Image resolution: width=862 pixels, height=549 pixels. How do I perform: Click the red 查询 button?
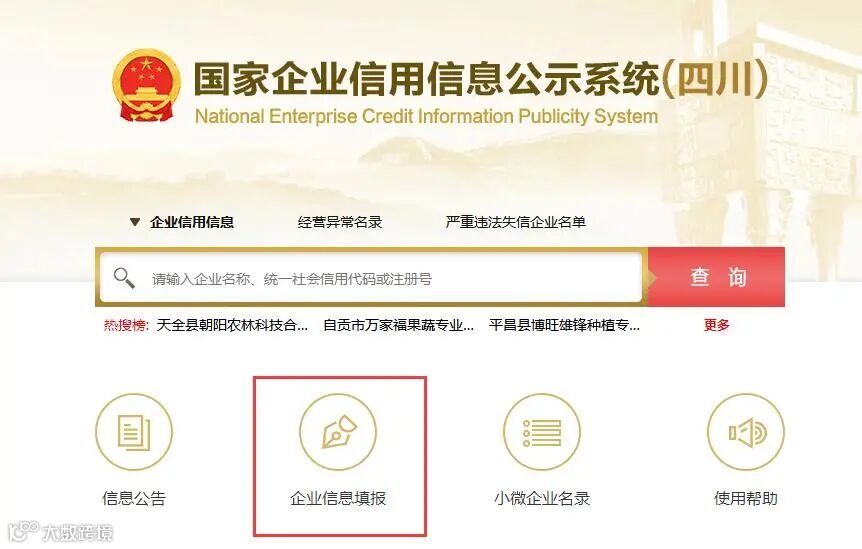pyautogui.click(x=716, y=277)
